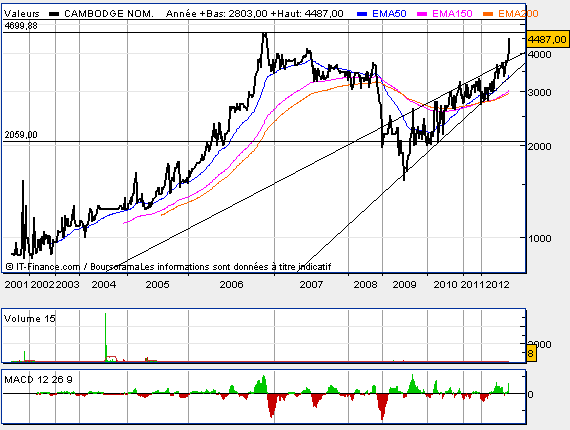Image resolution: width=570 pixels, height=430 pixels.
Task: Click the Année +Bas: 2803,00 text
Action: [x=217, y=14]
